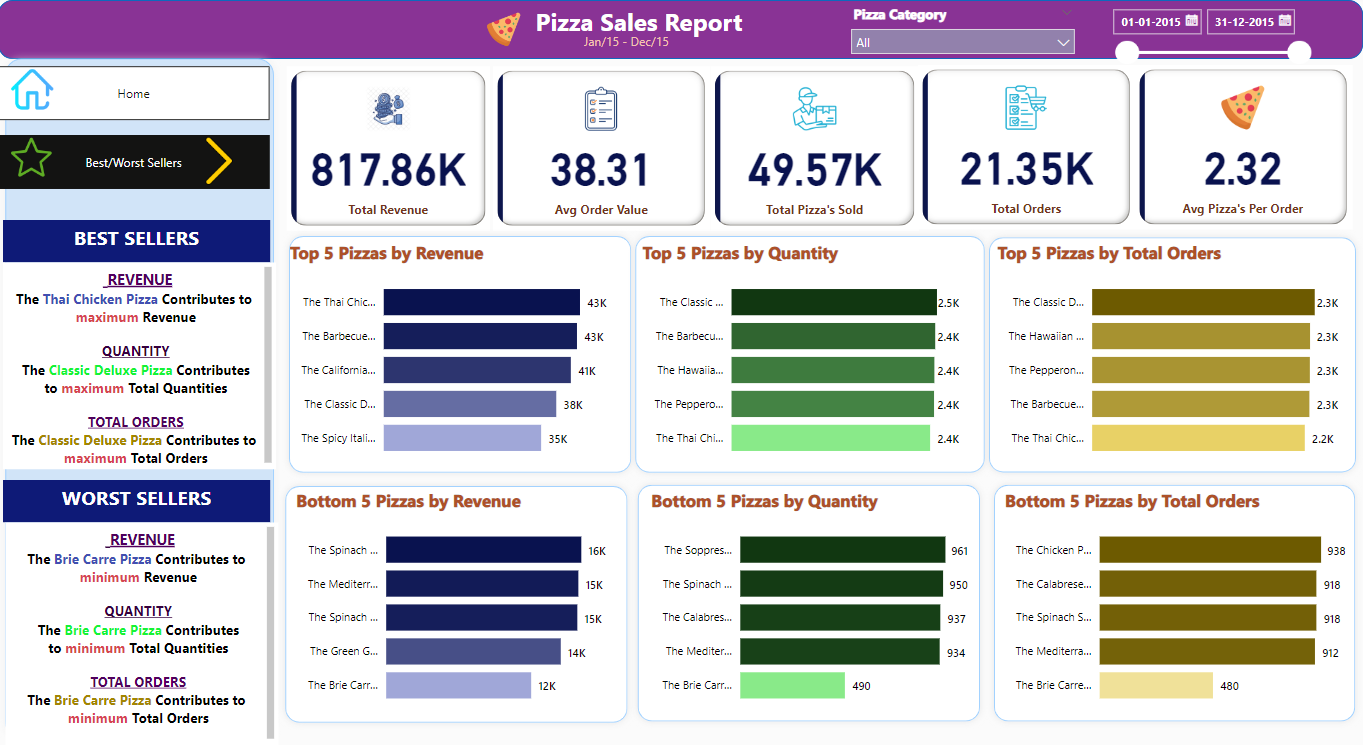Click the green star icon beside Best/Worst Sellers

[x=31, y=161]
